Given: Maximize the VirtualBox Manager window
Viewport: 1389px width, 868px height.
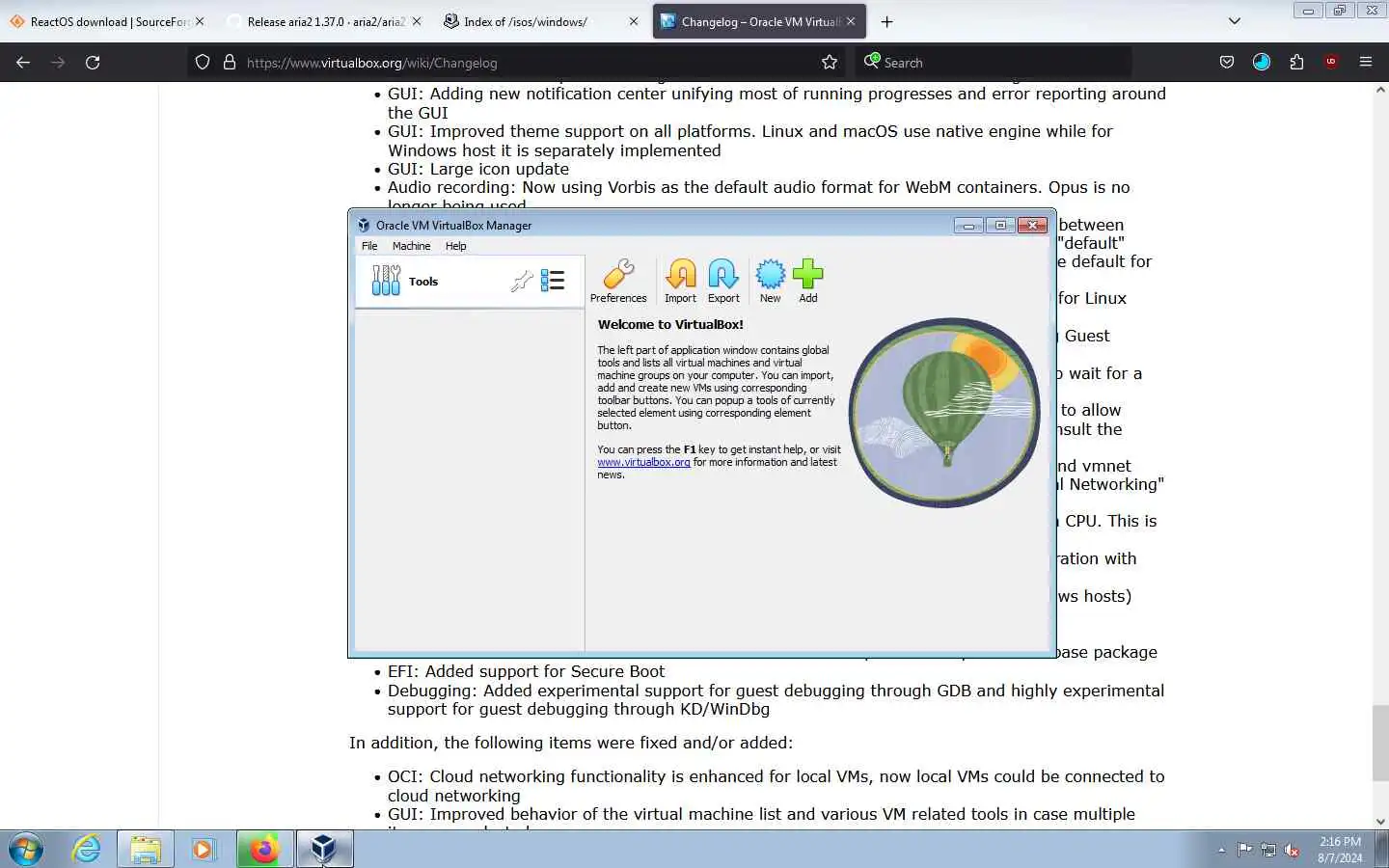Looking at the screenshot, I should [1000, 225].
